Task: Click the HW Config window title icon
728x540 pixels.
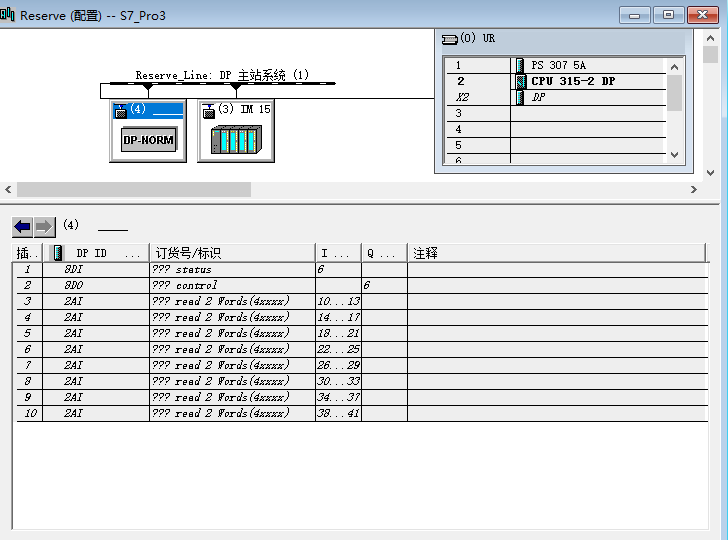Action: 9,15
